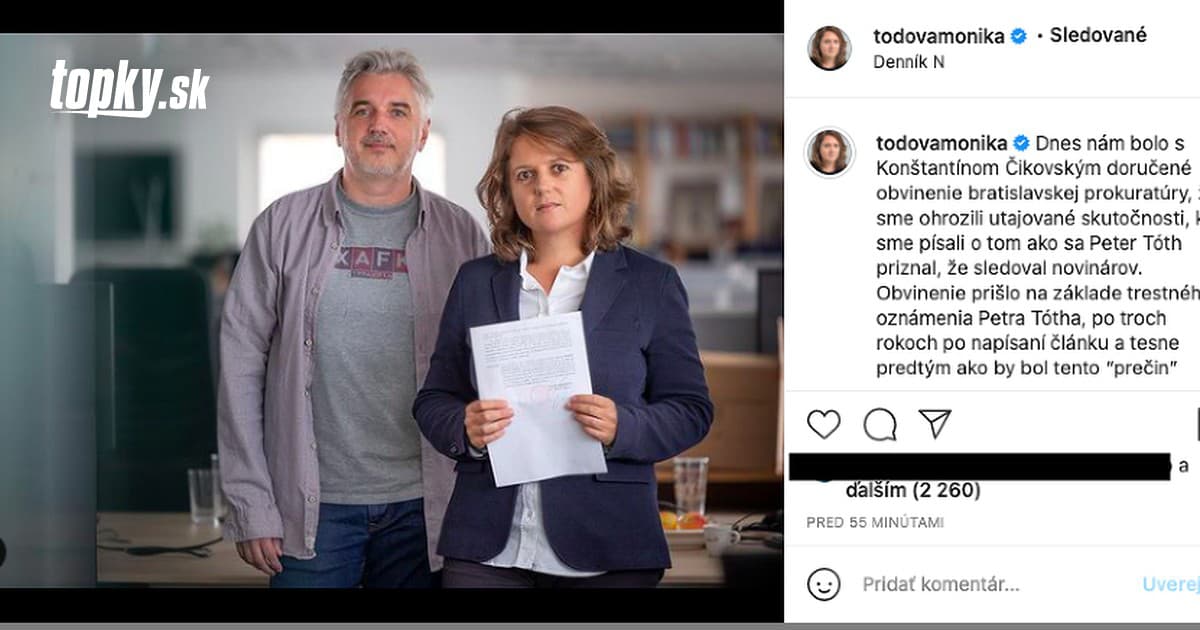Click the topky.sk logo overlay
The height and width of the screenshot is (630, 1200).
tap(128, 85)
